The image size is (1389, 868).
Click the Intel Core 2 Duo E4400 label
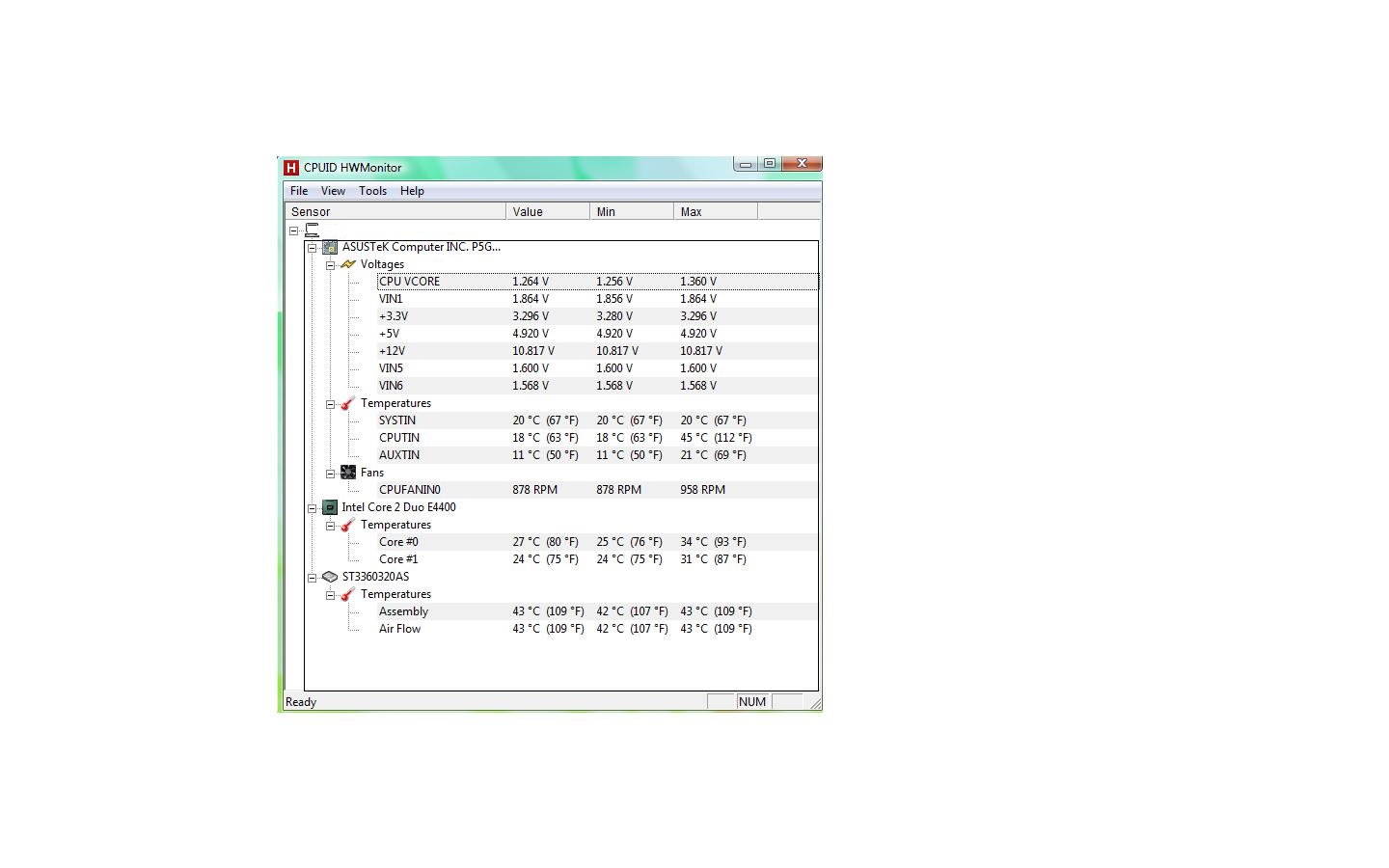[398, 507]
